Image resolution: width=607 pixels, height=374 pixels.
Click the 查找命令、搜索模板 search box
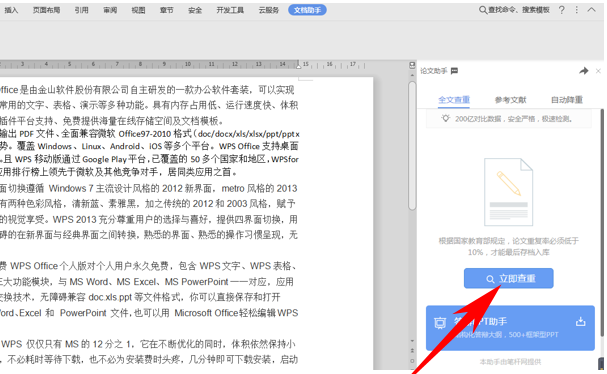pyautogui.click(x=514, y=10)
